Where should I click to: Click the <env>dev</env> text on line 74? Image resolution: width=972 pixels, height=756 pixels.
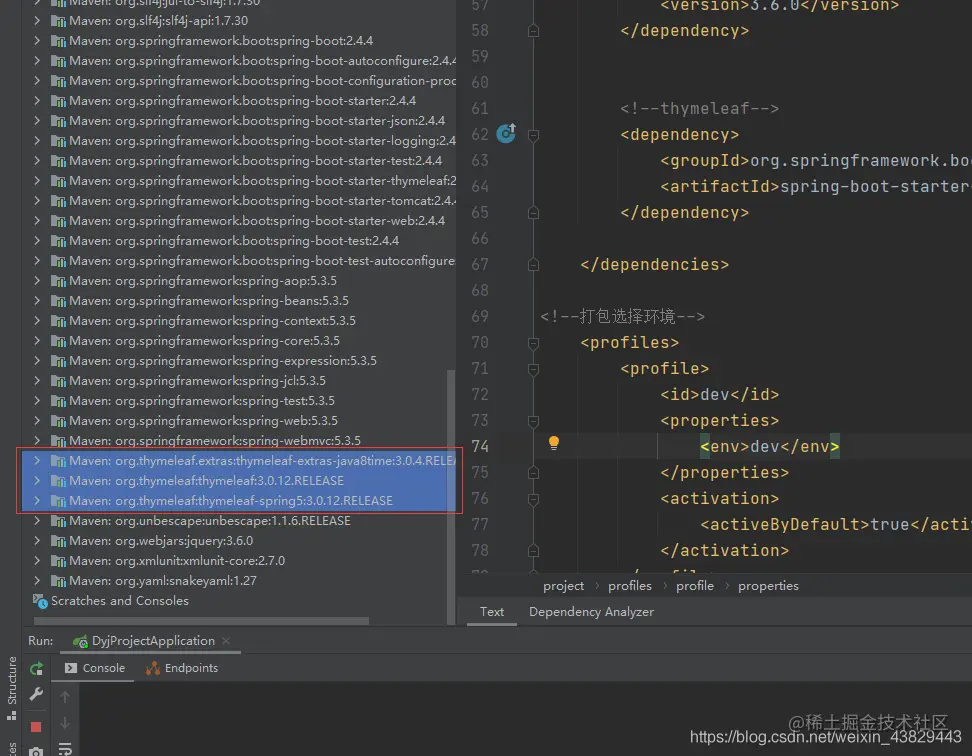tap(769, 446)
